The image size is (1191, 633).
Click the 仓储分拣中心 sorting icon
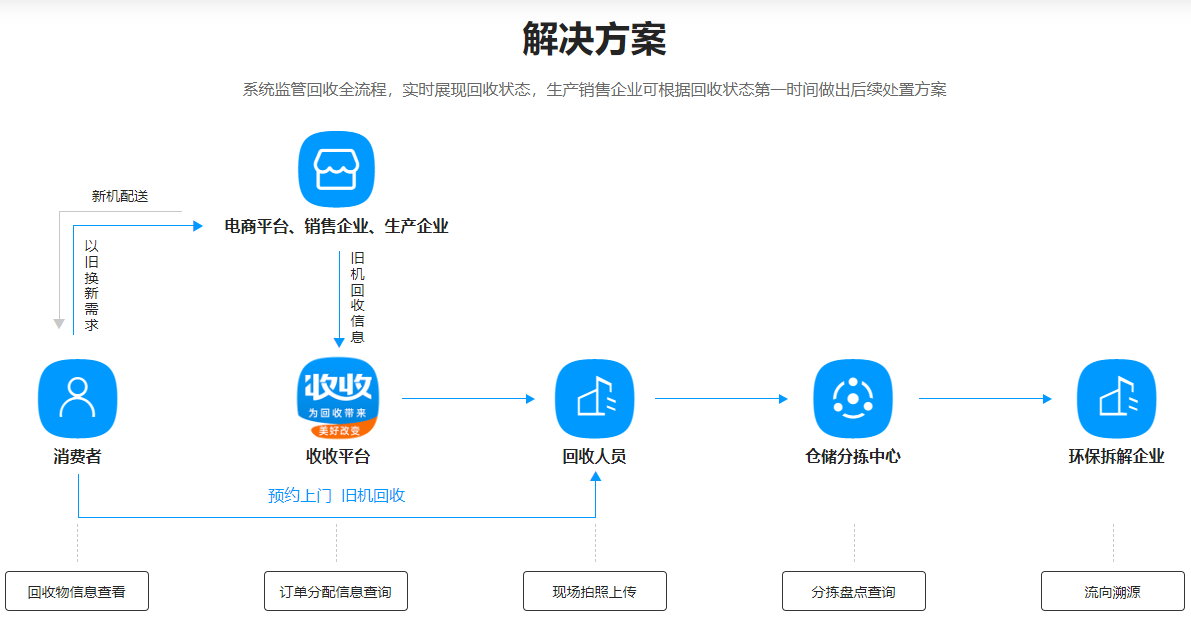pos(853,397)
